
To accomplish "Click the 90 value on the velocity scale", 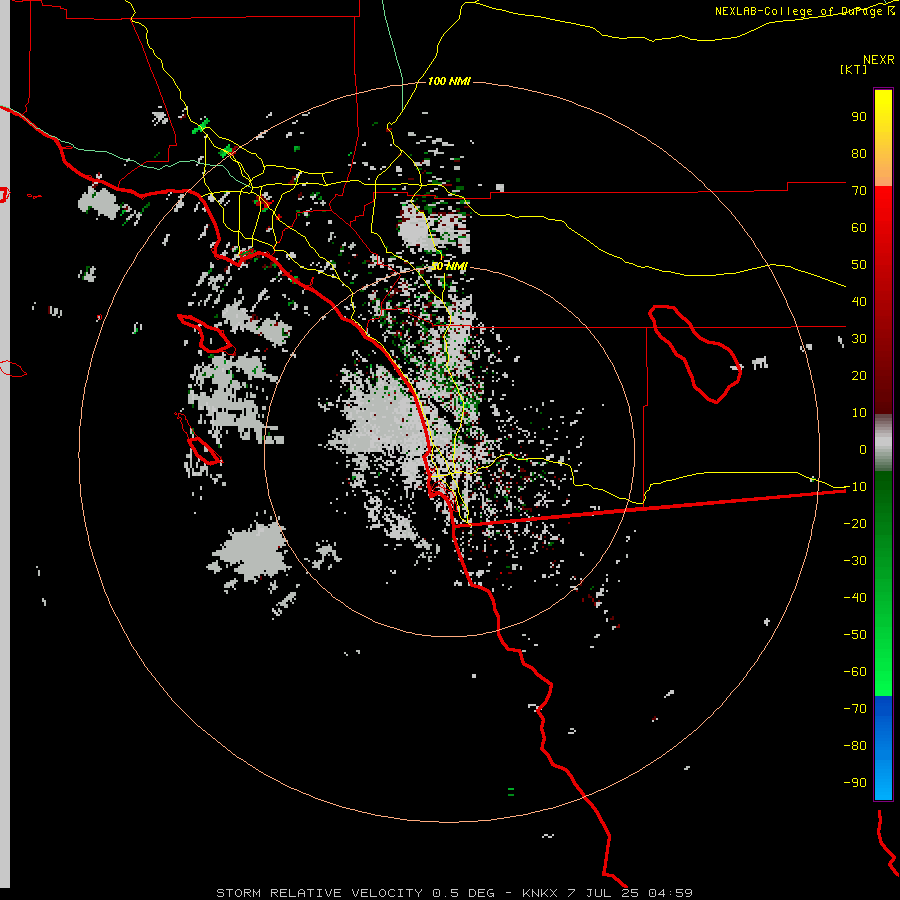I will [859, 117].
